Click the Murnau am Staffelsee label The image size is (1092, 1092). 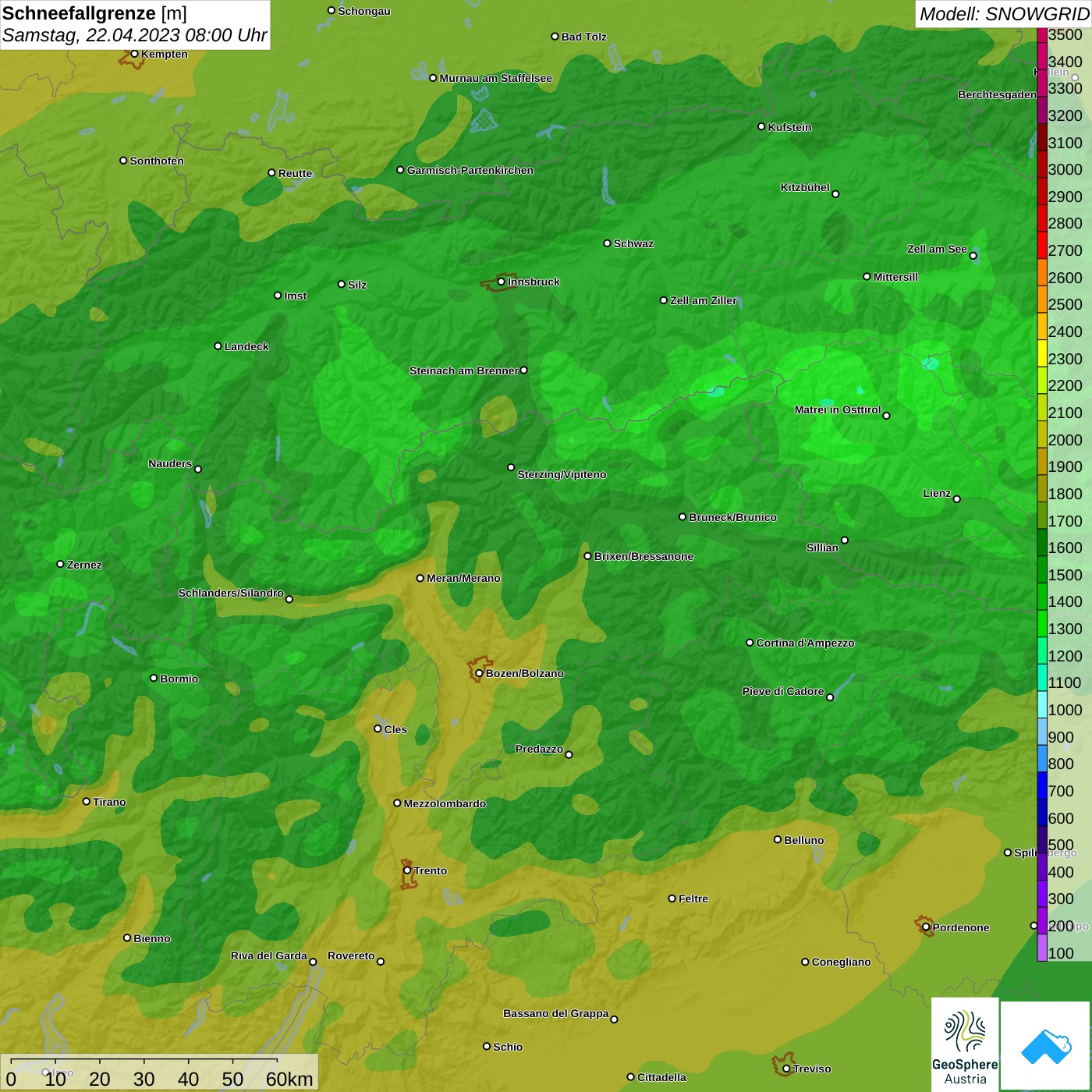[495, 78]
